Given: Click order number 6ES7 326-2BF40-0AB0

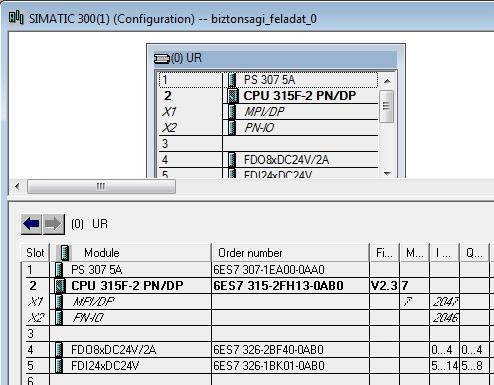Looking at the screenshot, I should (x=268, y=350).
